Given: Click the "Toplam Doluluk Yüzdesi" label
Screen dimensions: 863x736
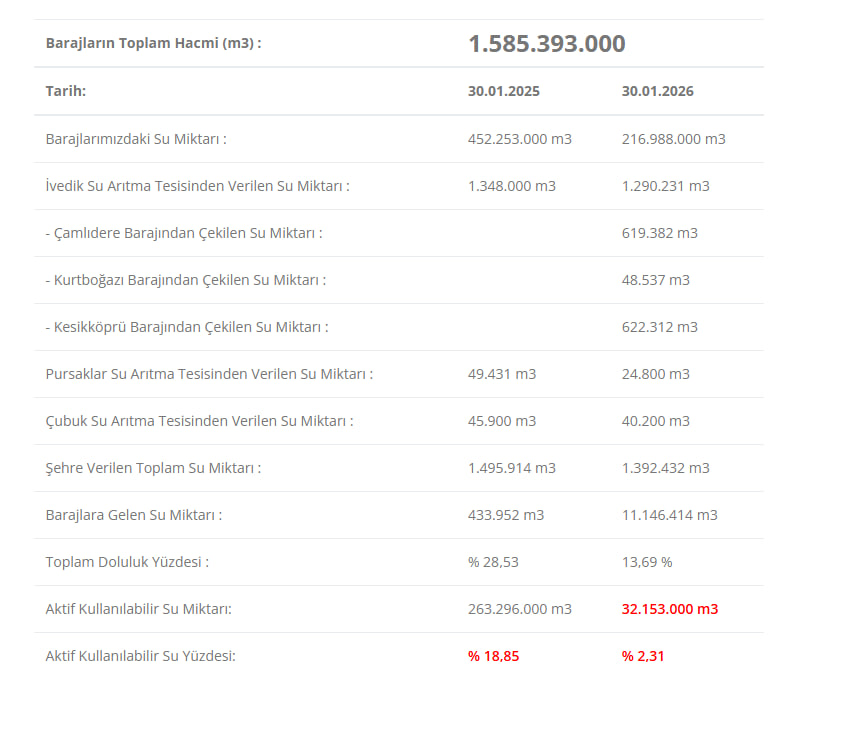Looking at the screenshot, I should click(127, 562).
